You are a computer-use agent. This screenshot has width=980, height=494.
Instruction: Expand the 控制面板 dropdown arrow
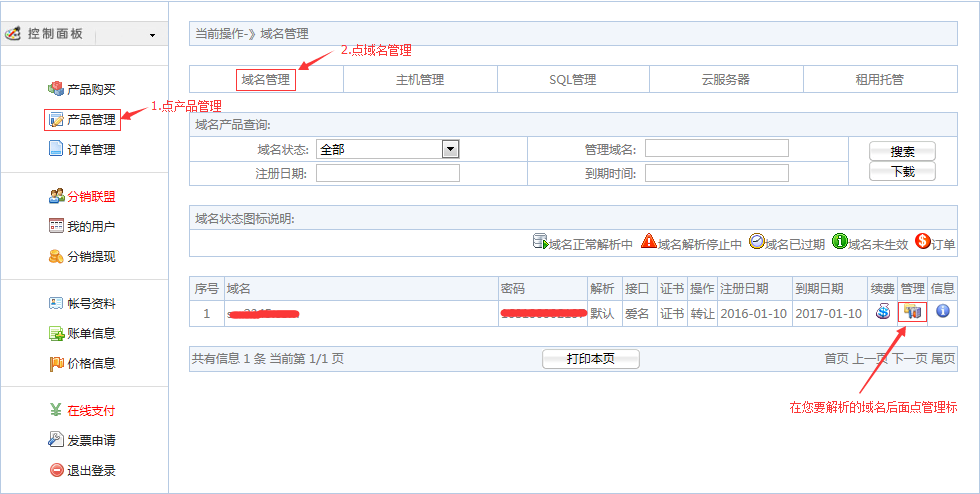(x=152, y=35)
